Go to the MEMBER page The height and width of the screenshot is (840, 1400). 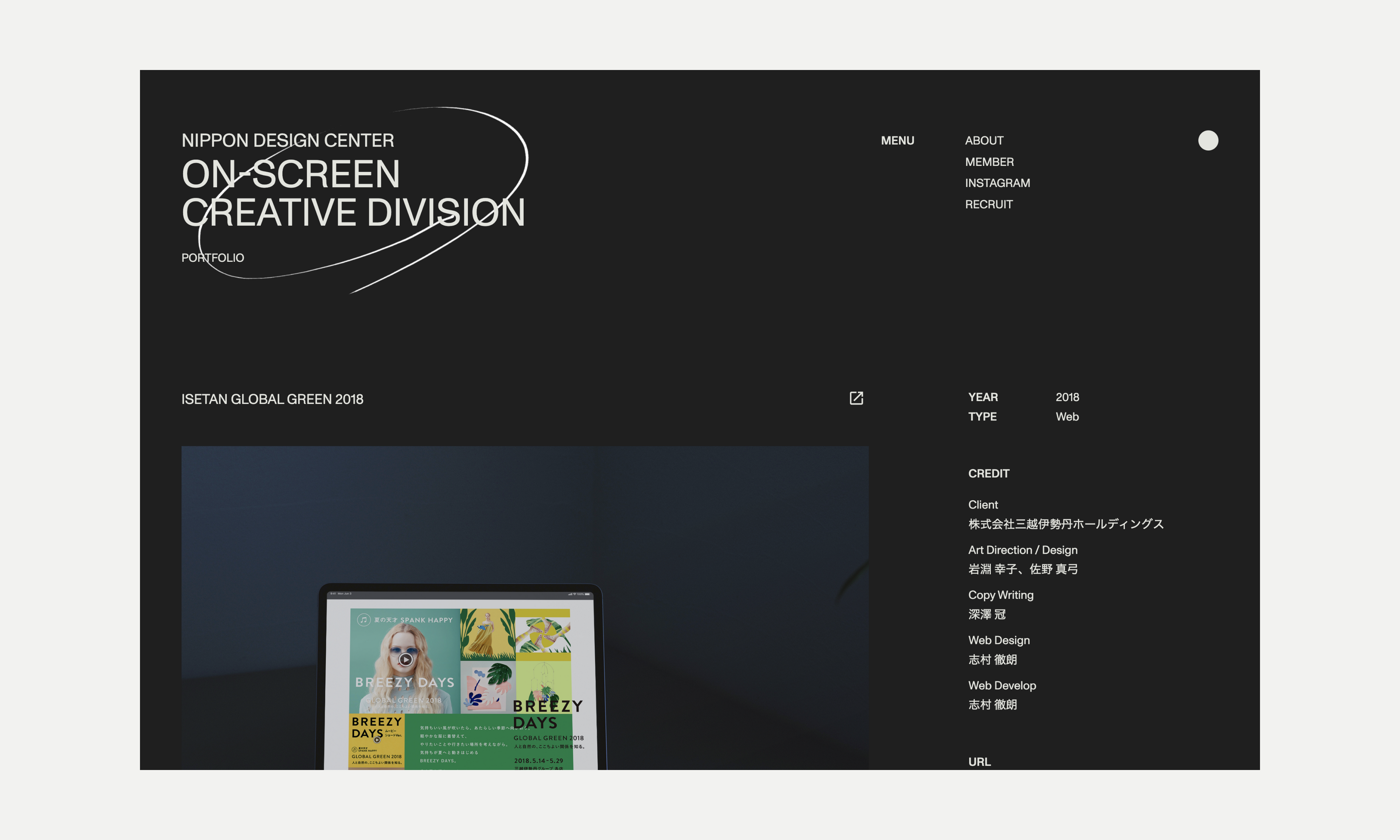point(989,162)
